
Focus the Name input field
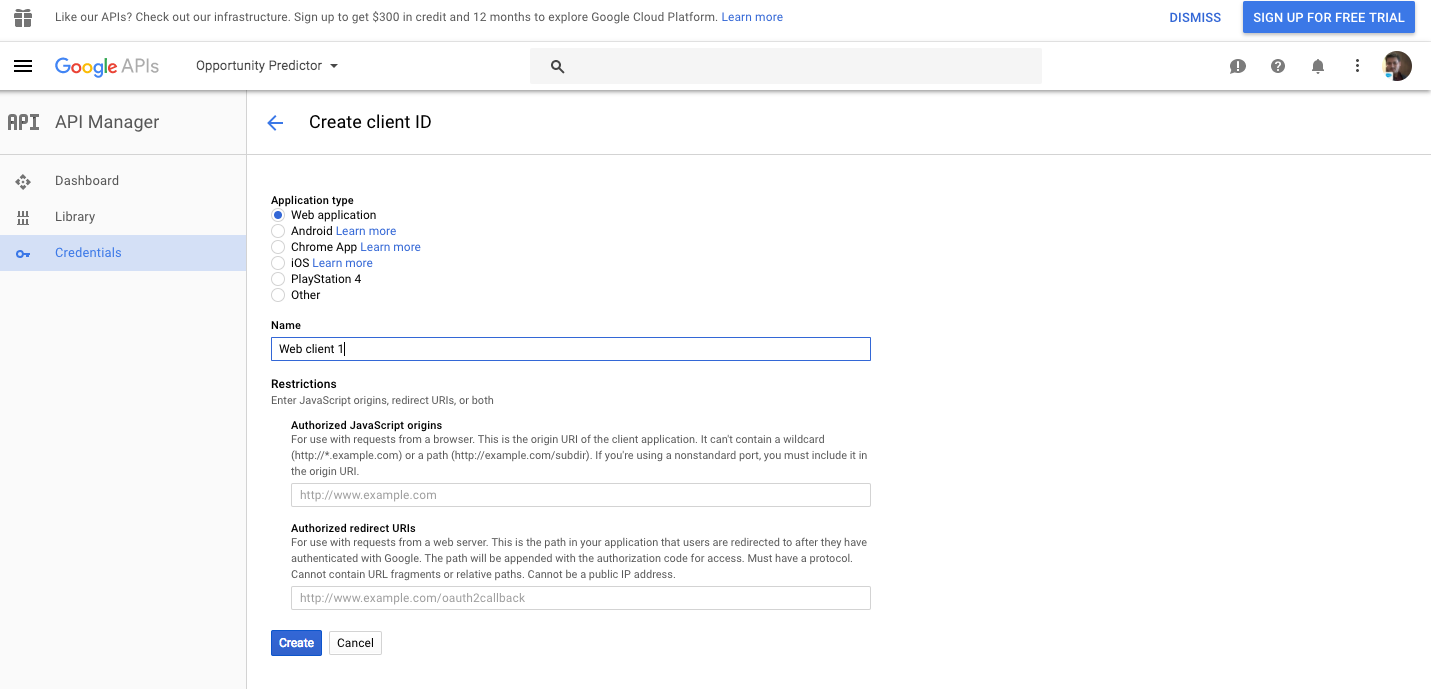pos(571,349)
